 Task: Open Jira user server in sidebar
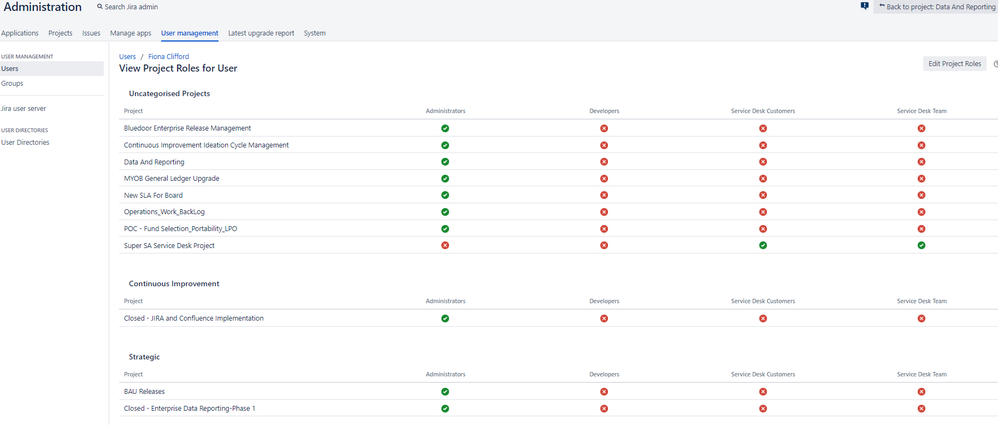click(x=24, y=108)
